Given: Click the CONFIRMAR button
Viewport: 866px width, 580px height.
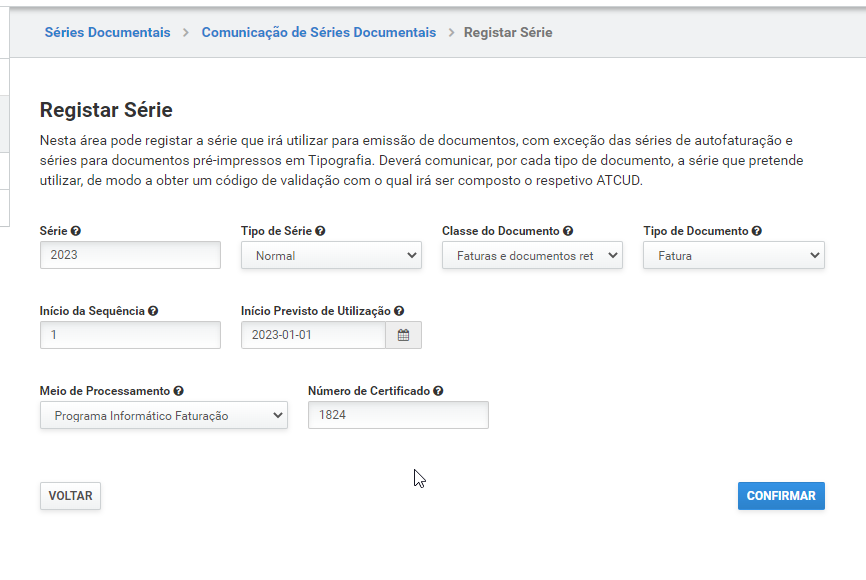Looking at the screenshot, I should [x=781, y=496].
